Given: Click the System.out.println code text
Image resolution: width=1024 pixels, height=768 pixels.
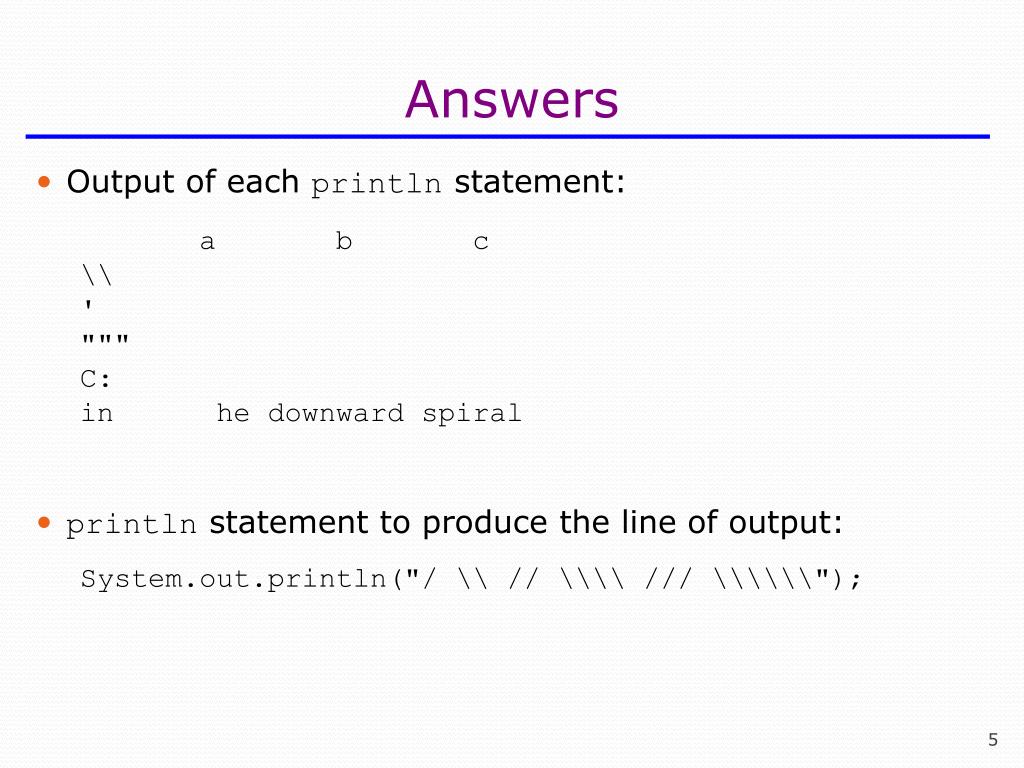Looking at the screenshot, I should coord(234,579).
